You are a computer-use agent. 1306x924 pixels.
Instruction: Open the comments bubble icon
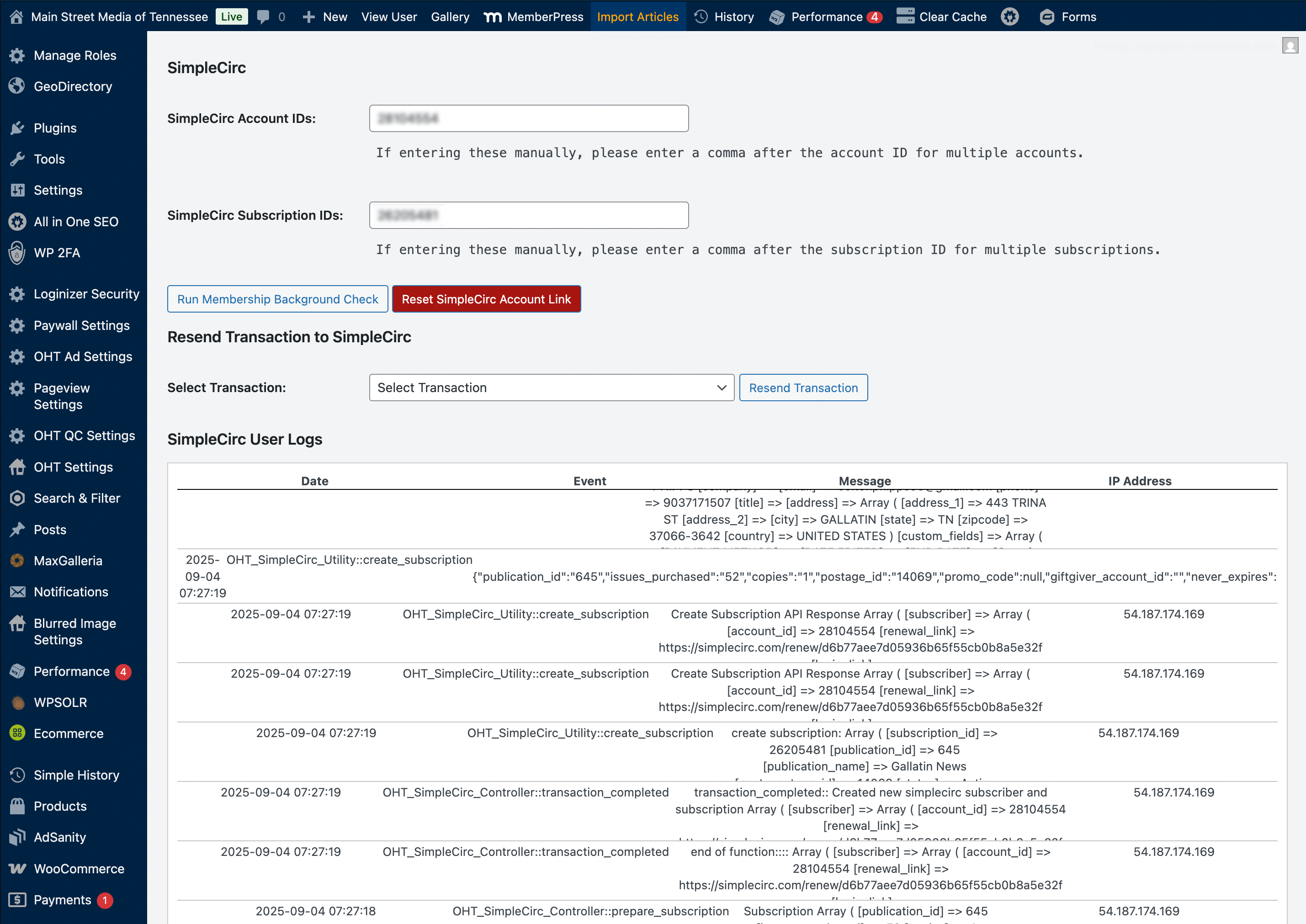click(263, 16)
